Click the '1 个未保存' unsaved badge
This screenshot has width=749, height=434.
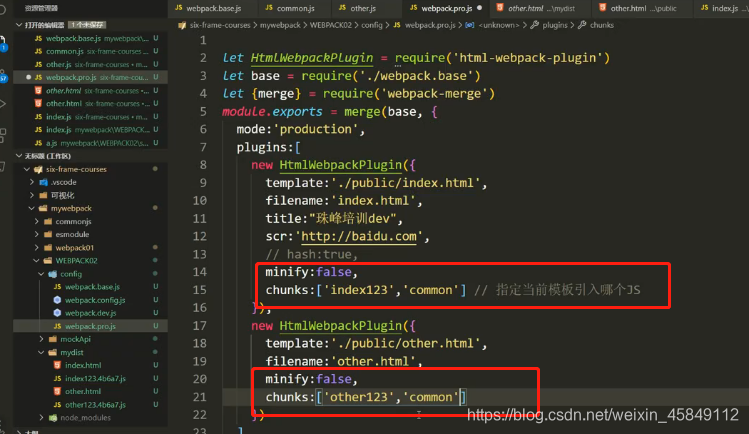pyautogui.click(x=87, y=25)
